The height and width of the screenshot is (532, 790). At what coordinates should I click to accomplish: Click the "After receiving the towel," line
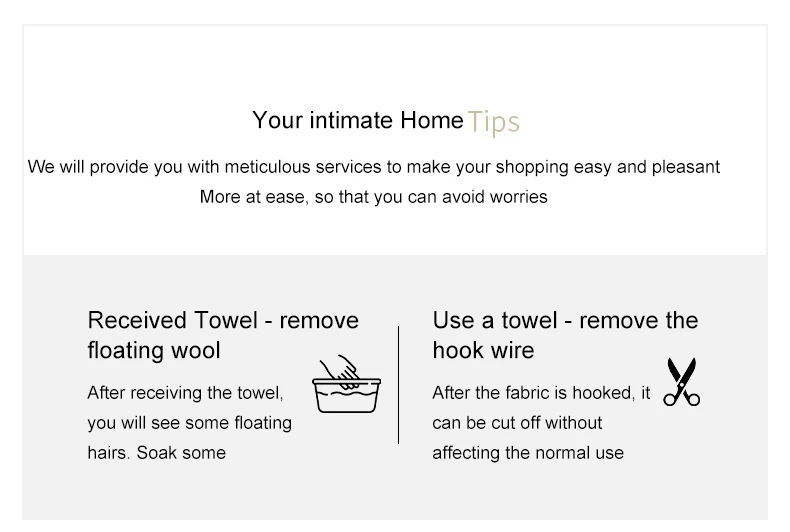pyautogui.click(x=185, y=393)
